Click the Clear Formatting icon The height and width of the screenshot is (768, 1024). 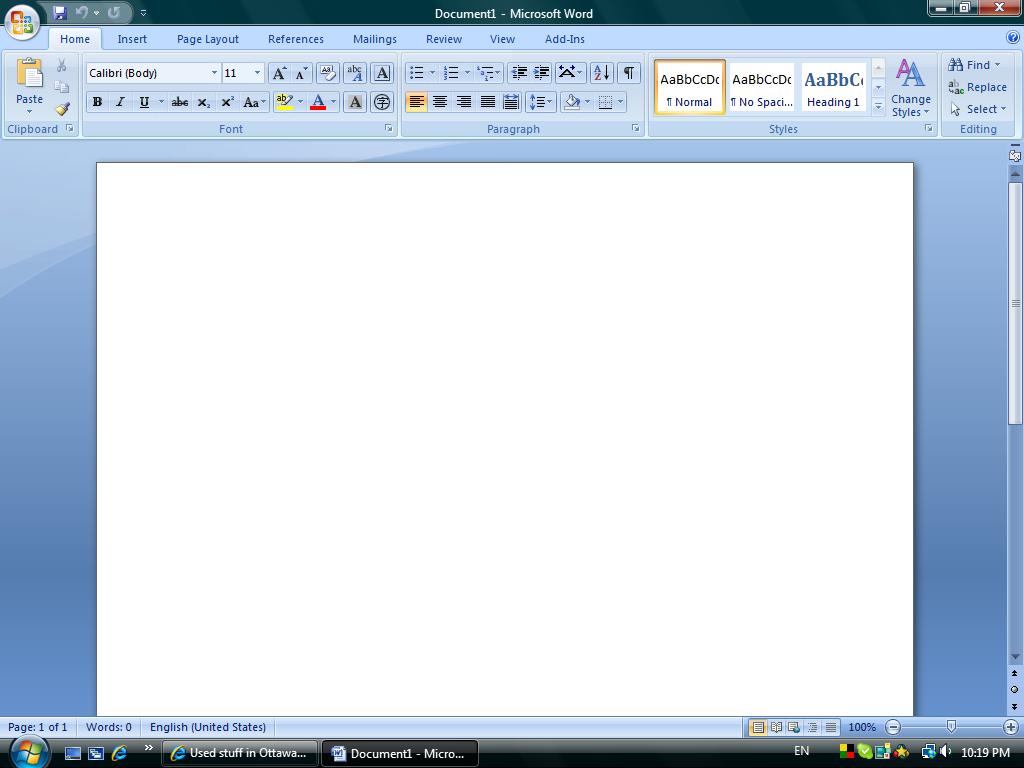(327, 73)
